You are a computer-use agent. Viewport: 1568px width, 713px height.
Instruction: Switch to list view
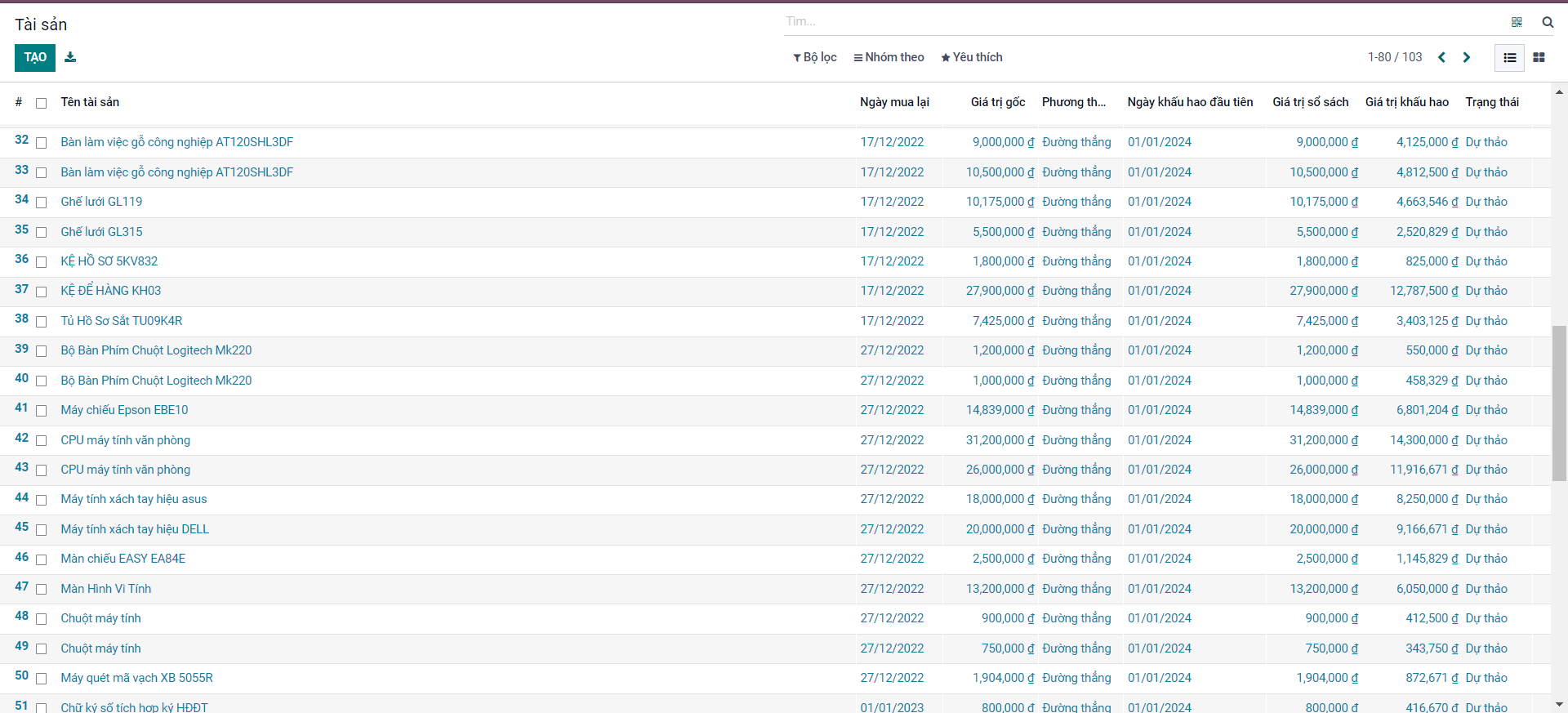pyautogui.click(x=1510, y=57)
